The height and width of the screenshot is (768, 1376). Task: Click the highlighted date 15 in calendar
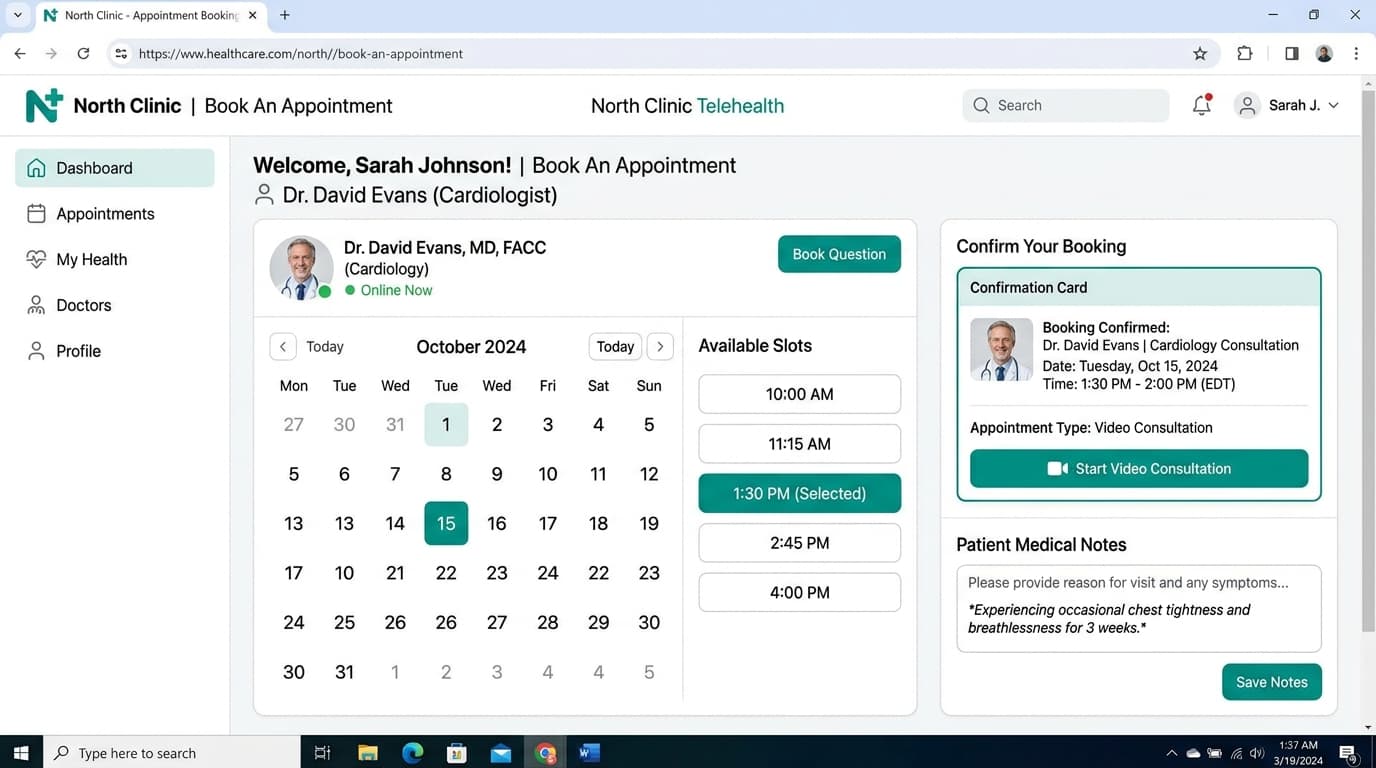(x=446, y=524)
